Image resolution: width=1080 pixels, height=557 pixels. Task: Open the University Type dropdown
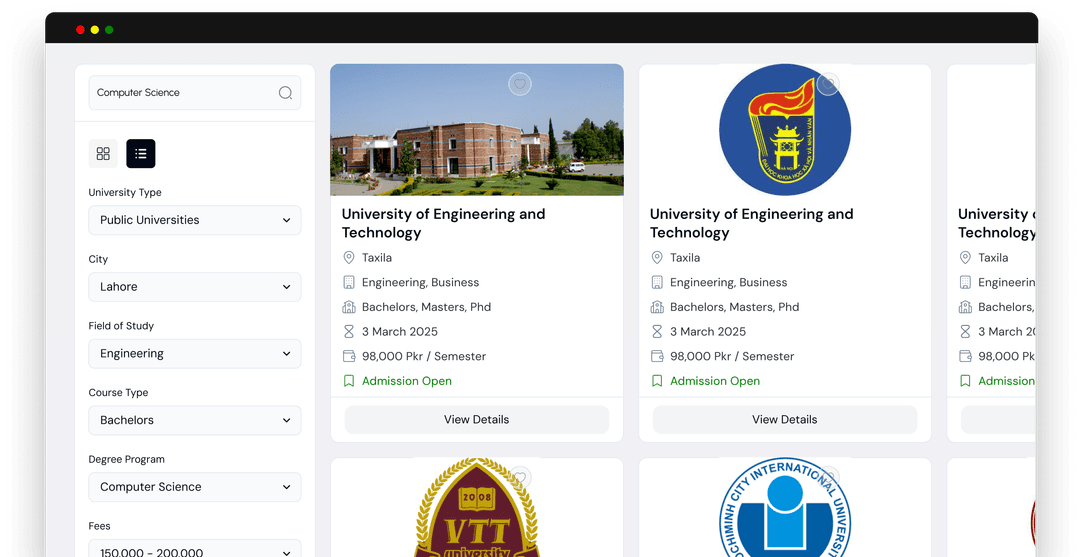[194, 220]
